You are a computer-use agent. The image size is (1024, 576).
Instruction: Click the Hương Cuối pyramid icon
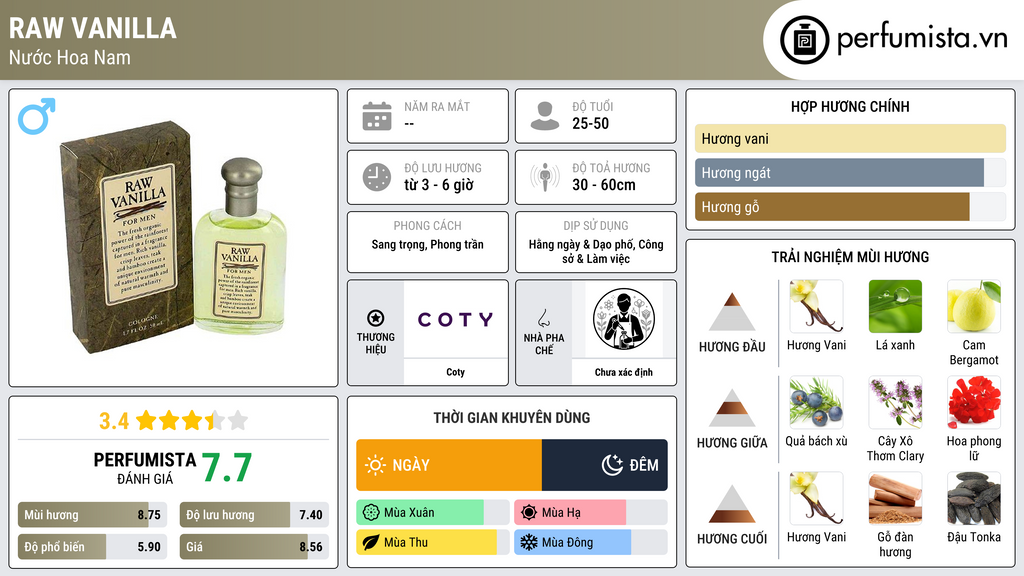[732, 504]
